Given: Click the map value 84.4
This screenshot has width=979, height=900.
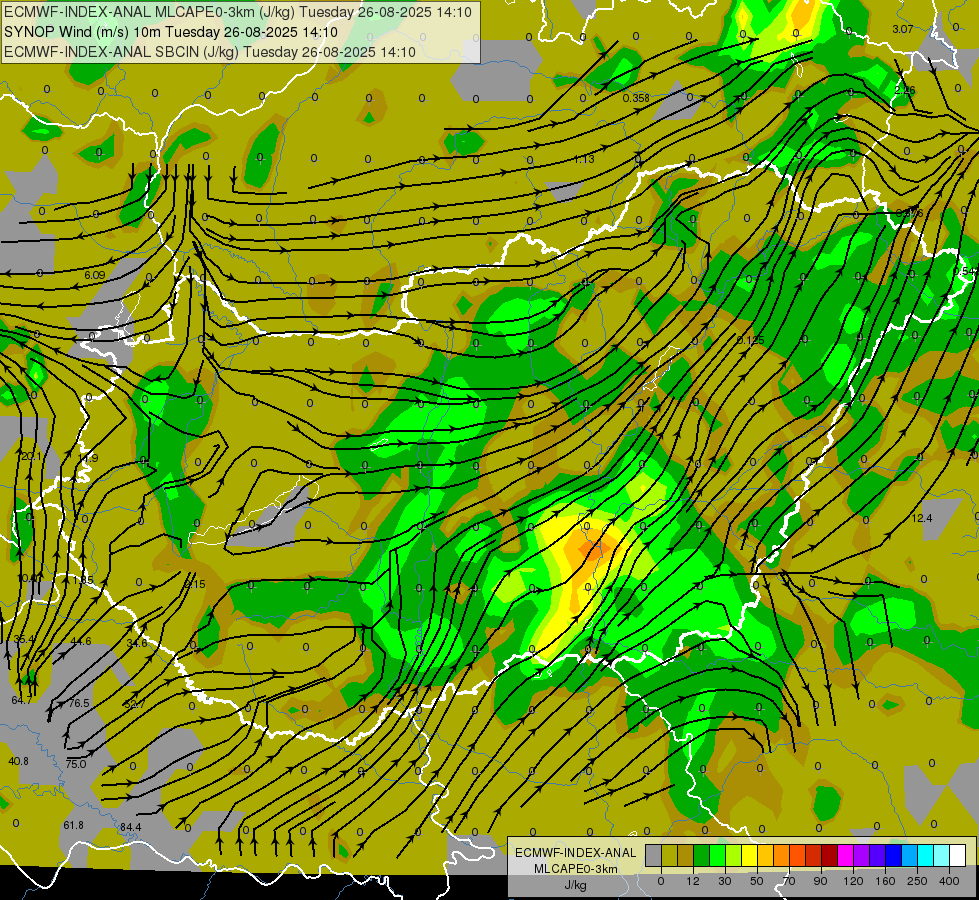Looking at the screenshot, I should click(x=130, y=828).
